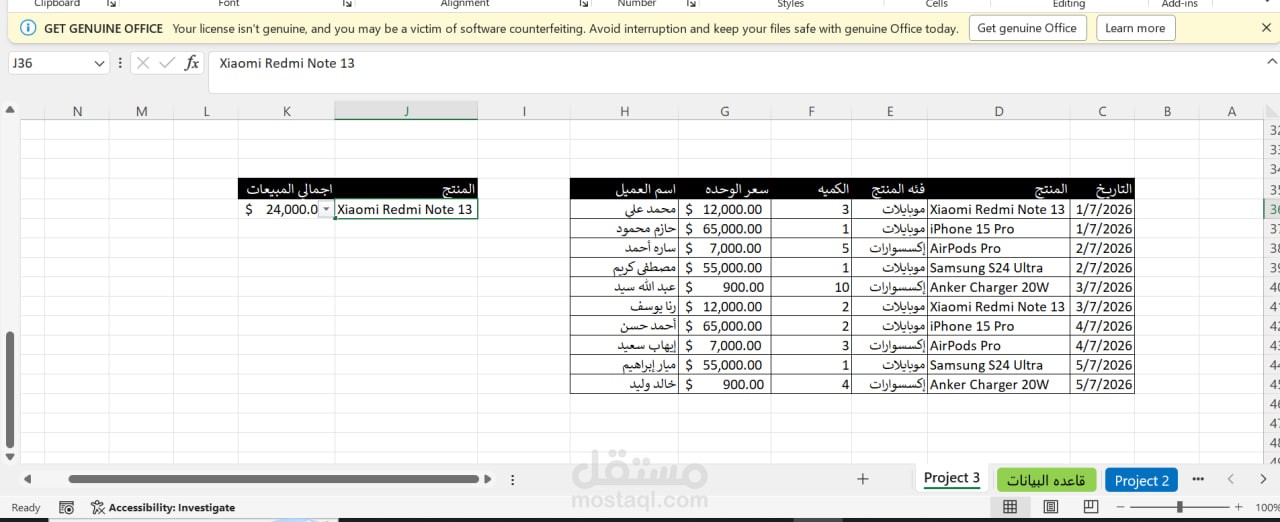Switch to Page Break Preview icon
This screenshot has width=1280, height=522.
(x=1091, y=507)
